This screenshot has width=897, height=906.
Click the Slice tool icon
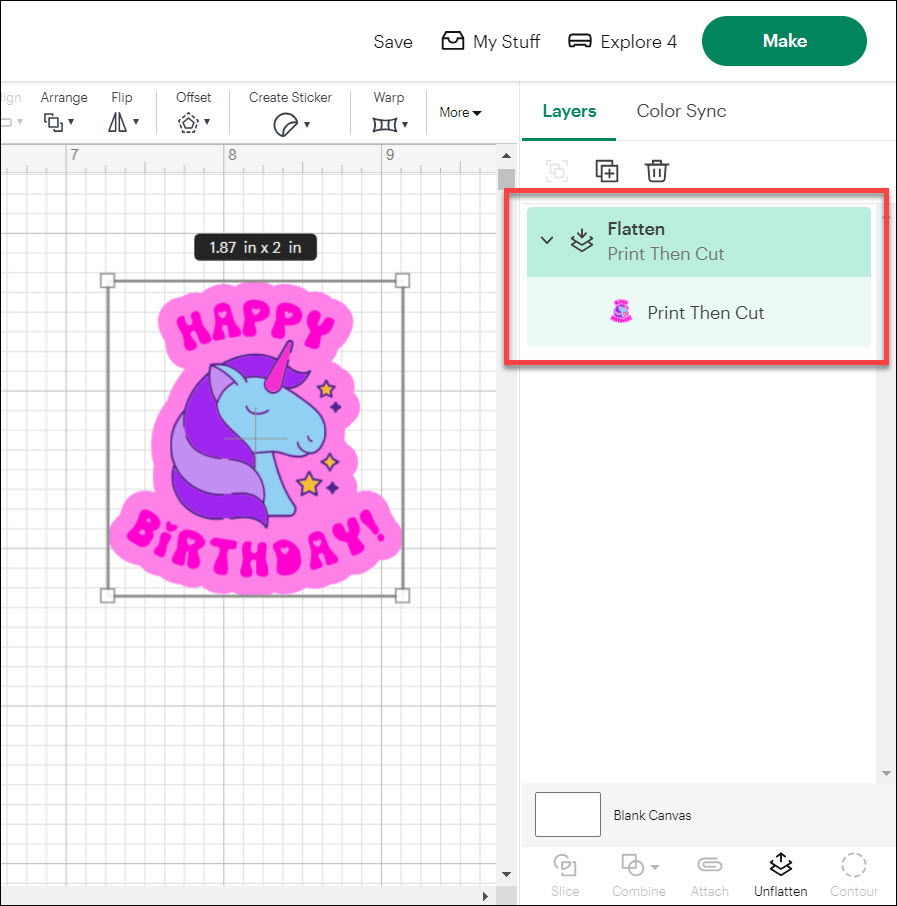[x=565, y=865]
